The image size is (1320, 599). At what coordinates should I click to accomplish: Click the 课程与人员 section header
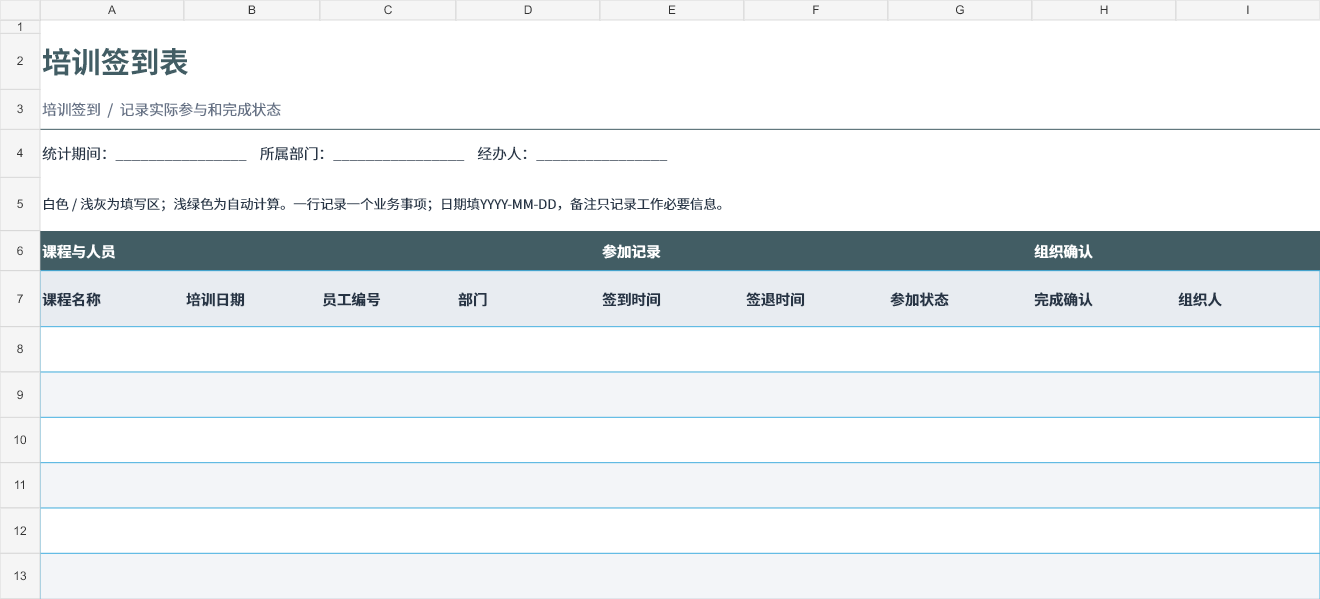pos(79,252)
